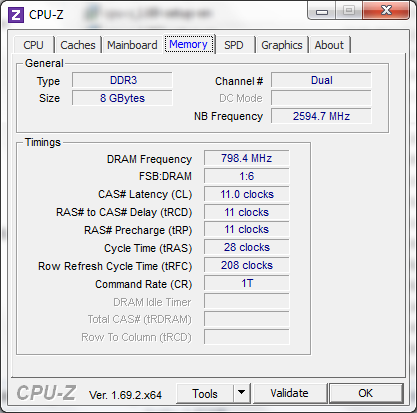The width and height of the screenshot is (417, 413).
Task: Switch to the CPU tab
Action: pyautogui.click(x=33, y=45)
